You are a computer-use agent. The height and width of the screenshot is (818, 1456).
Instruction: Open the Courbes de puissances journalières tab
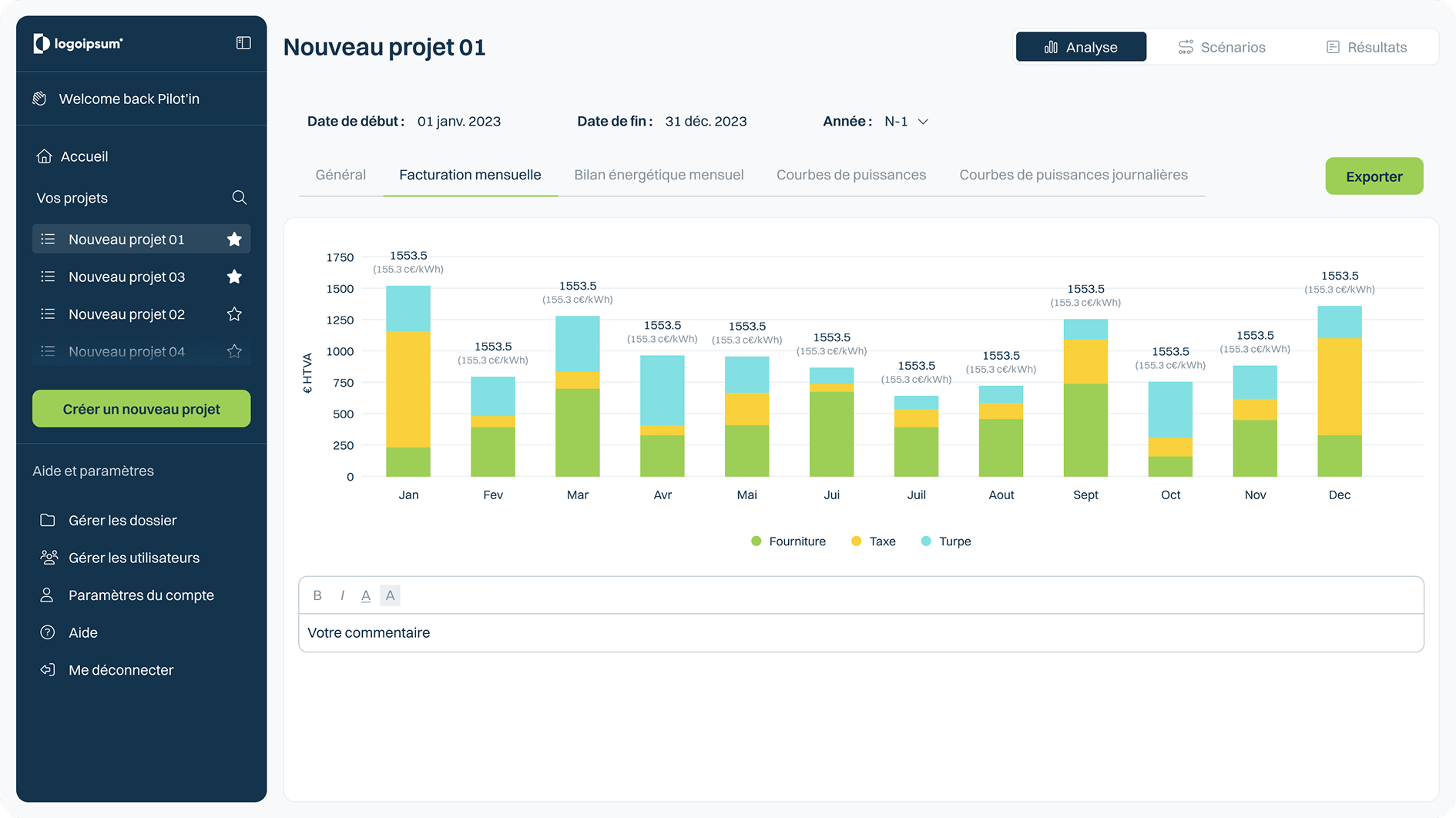[1073, 175]
